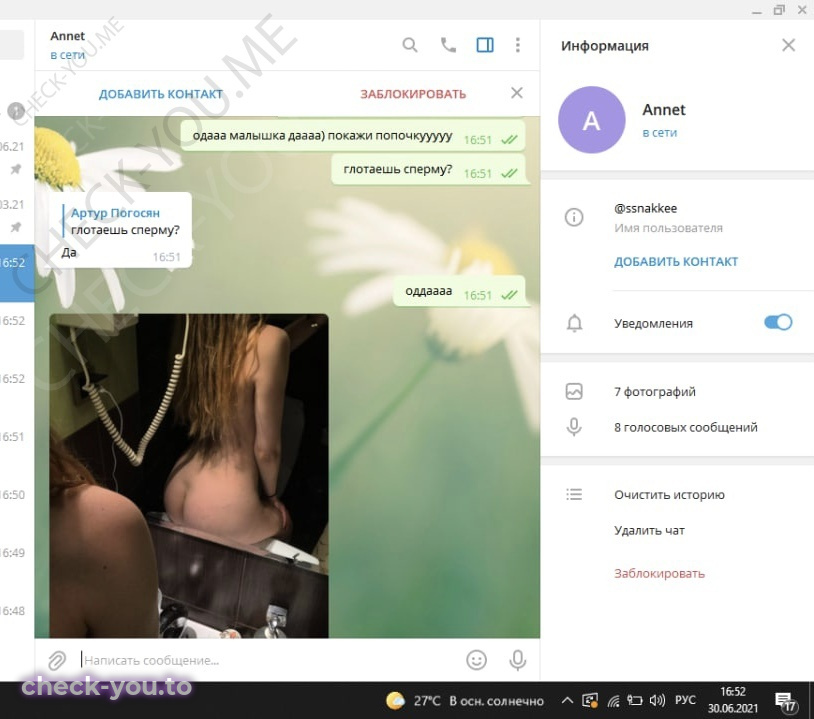Dismiss the add contact / block bar
The height and width of the screenshot is (719, 814).
(x=517, y=93)
